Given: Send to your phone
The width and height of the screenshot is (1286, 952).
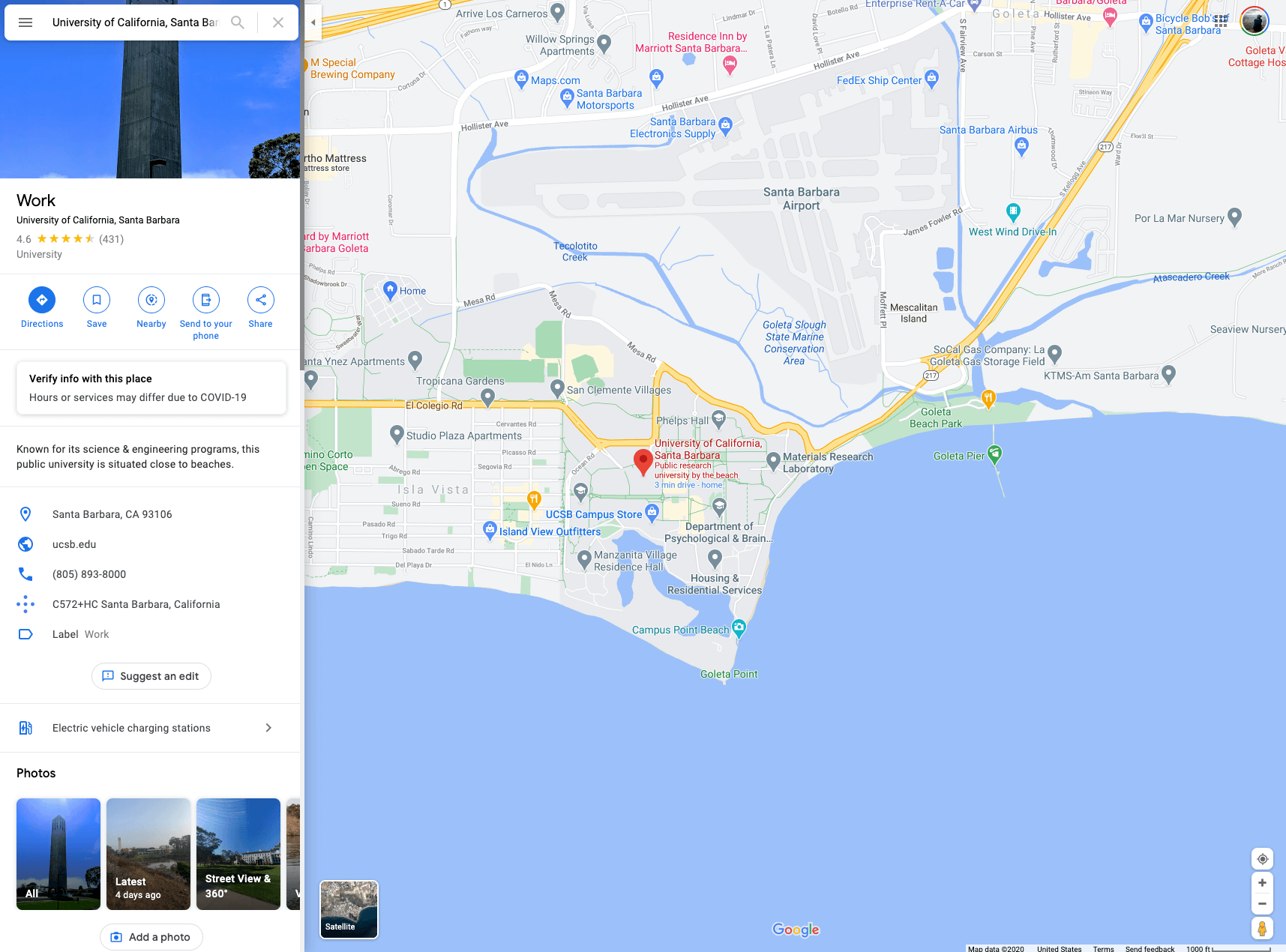Looking at the screenshot, I should pos(206,313).
